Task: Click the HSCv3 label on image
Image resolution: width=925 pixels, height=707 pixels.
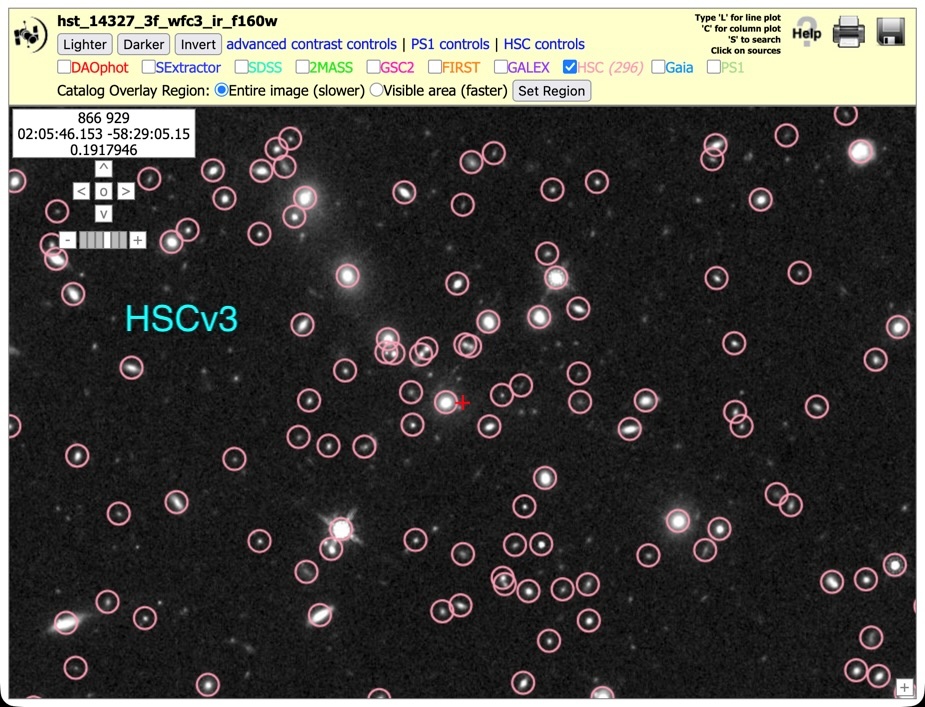Action: pos(182,319)
